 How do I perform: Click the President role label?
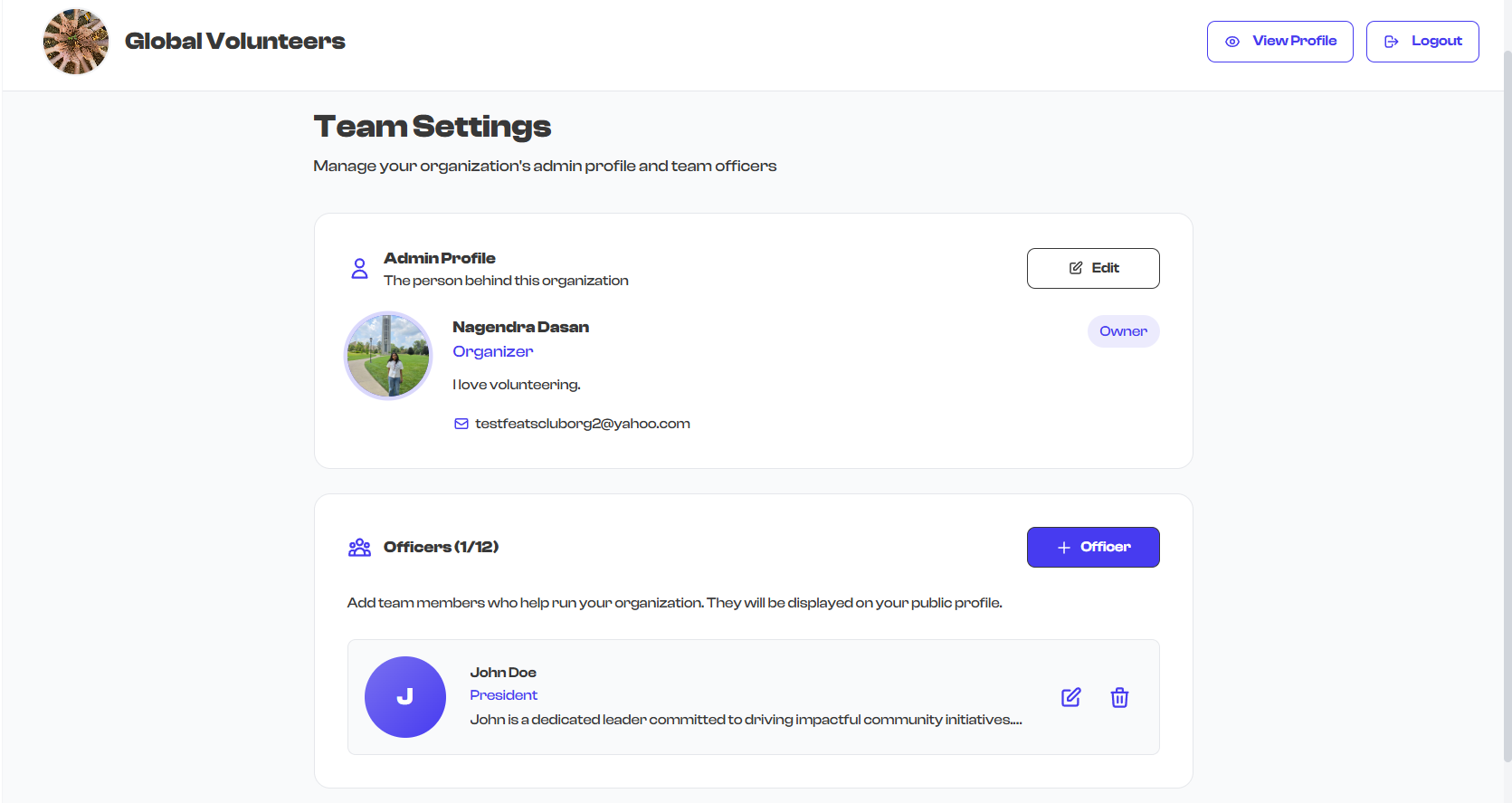tap(503, 695)
